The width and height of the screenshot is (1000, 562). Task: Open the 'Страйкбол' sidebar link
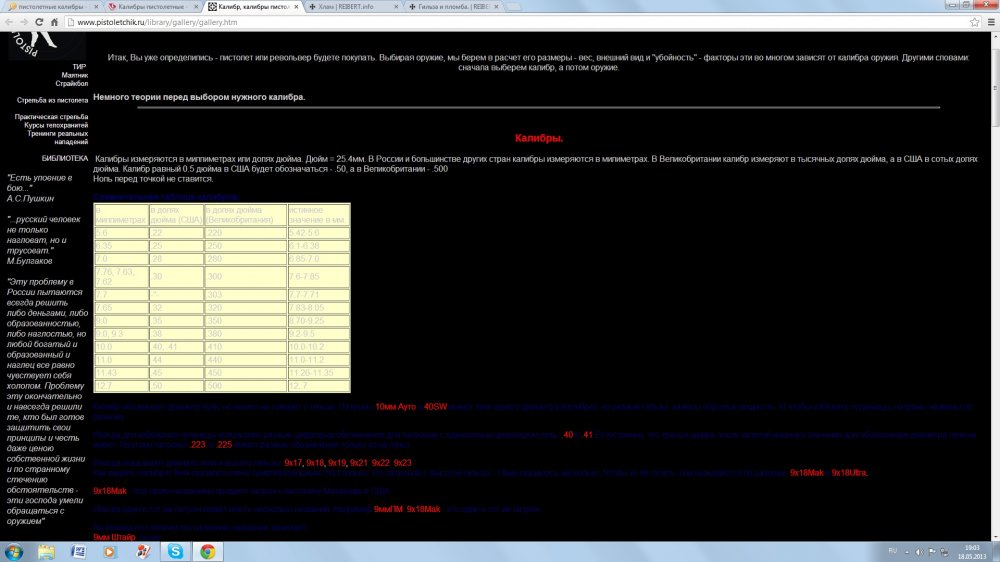pos(71,83)
